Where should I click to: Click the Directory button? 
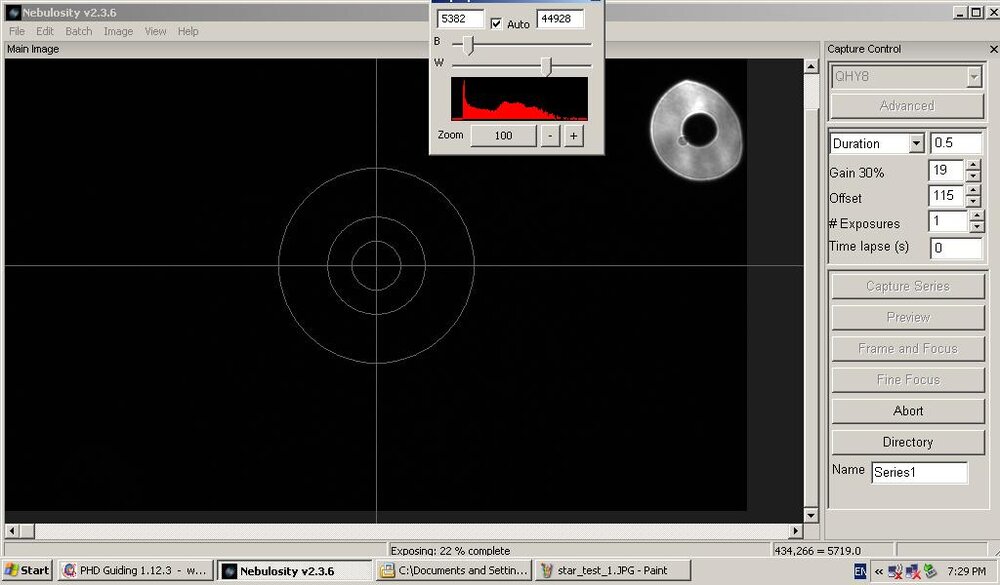(907, 442)
